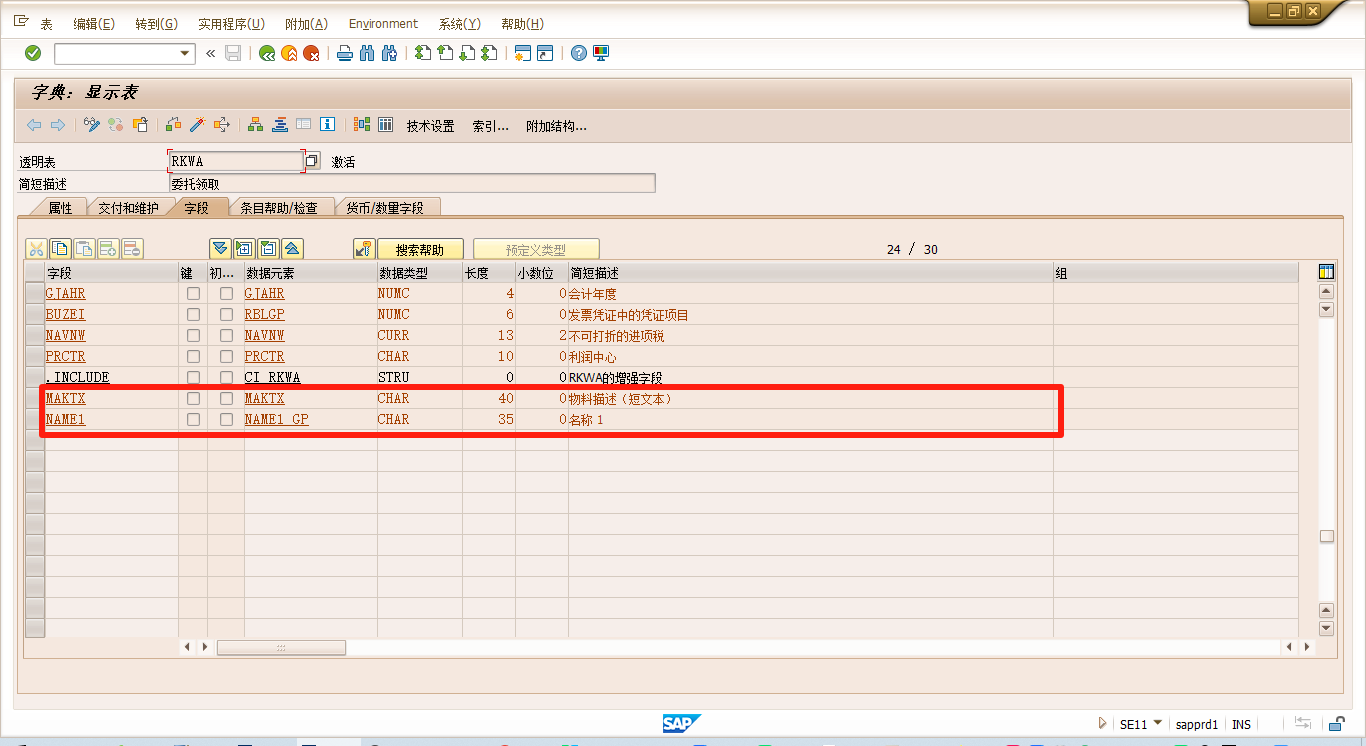Open the command field dropdown arrow

184,53
